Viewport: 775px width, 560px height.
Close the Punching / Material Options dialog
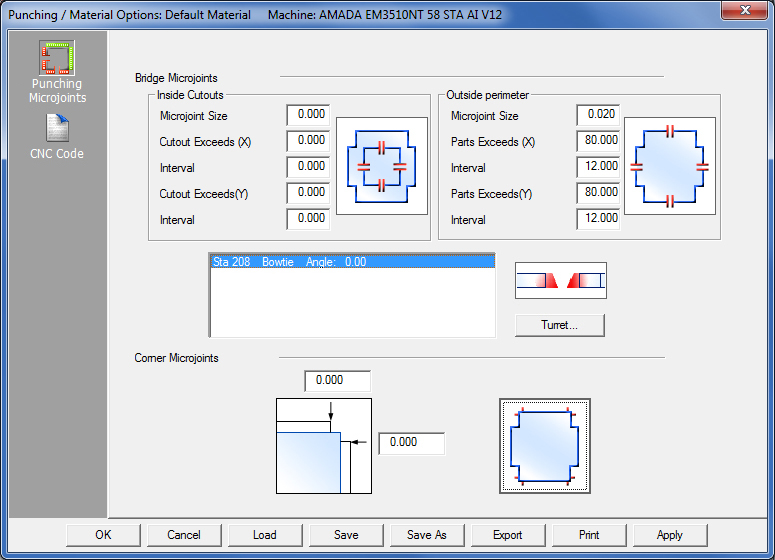point(745,10)
